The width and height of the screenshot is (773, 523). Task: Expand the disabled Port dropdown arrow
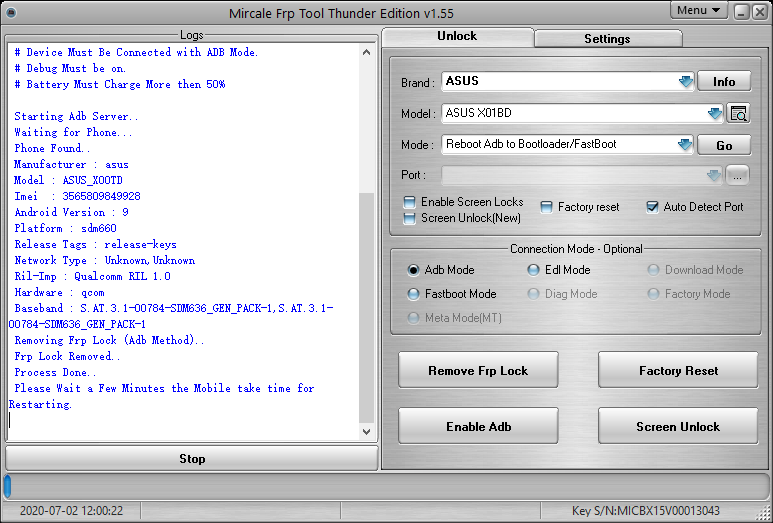pyautogui.click(x=713, y=175)
